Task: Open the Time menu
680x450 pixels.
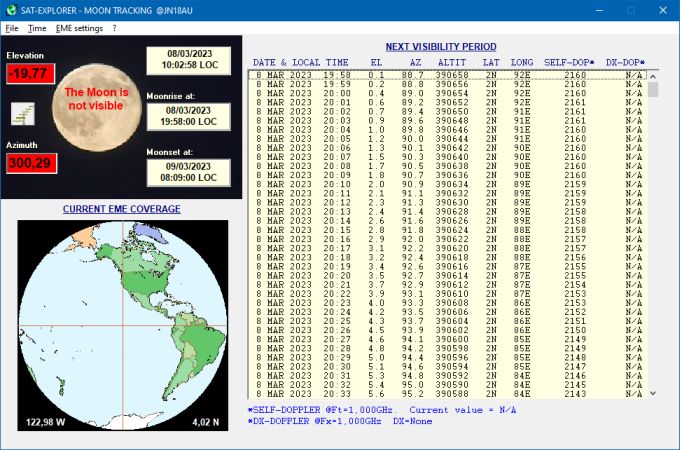Action: tap(37, 28)
